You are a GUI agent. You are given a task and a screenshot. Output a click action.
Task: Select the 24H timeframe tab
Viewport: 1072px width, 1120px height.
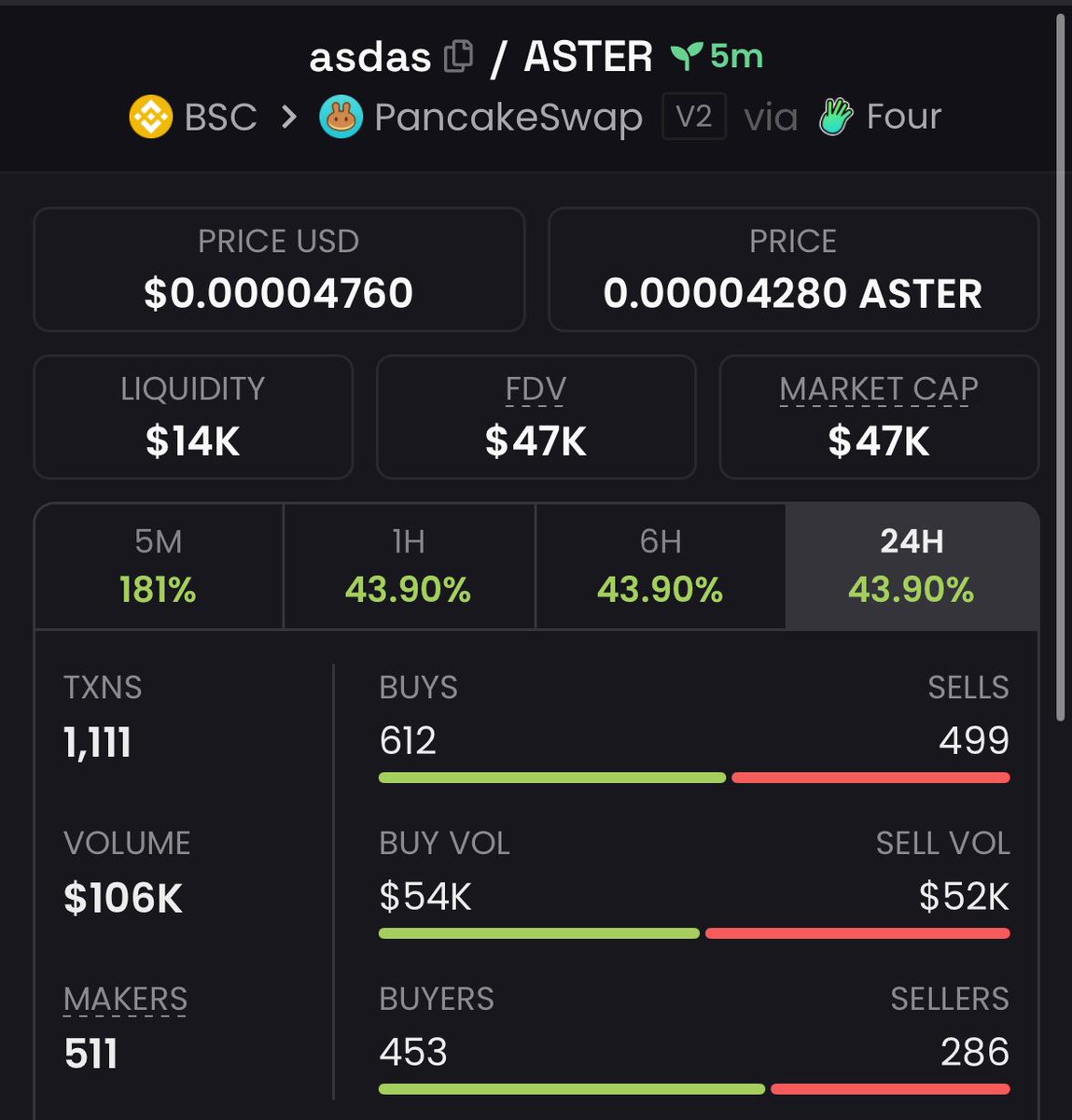(912, 567)
